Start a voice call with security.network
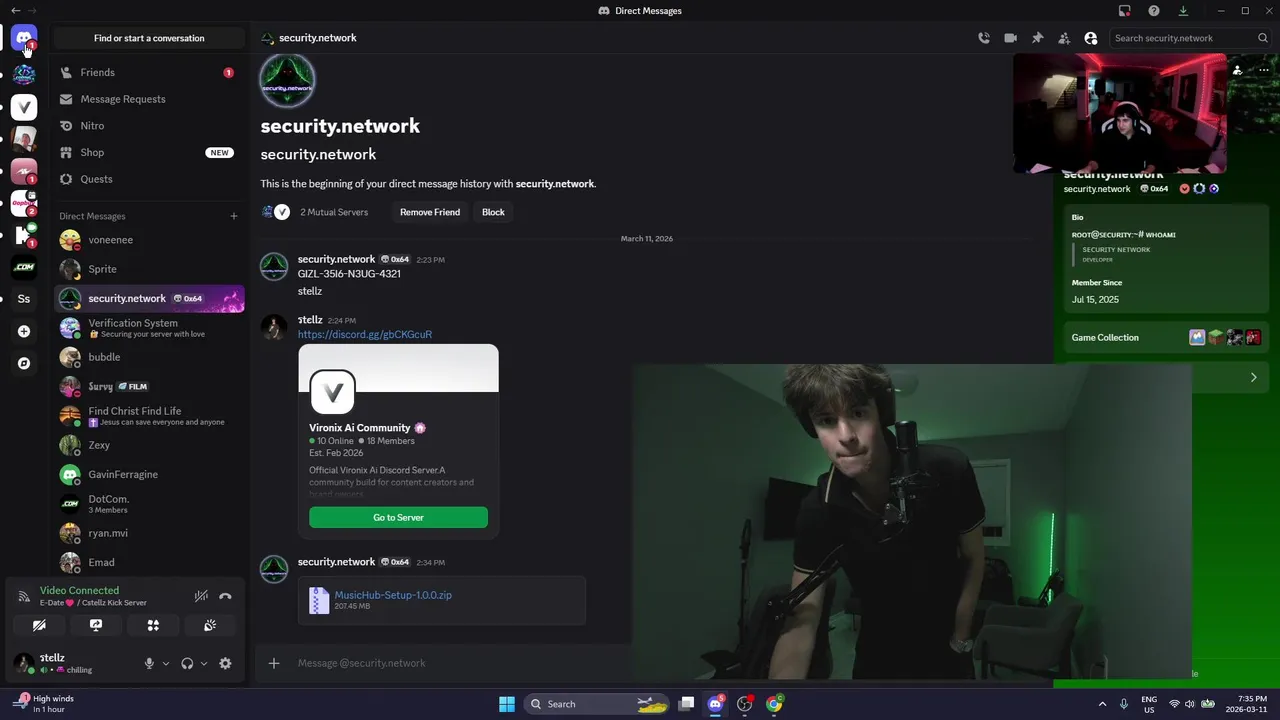 [x=984, y=38]
